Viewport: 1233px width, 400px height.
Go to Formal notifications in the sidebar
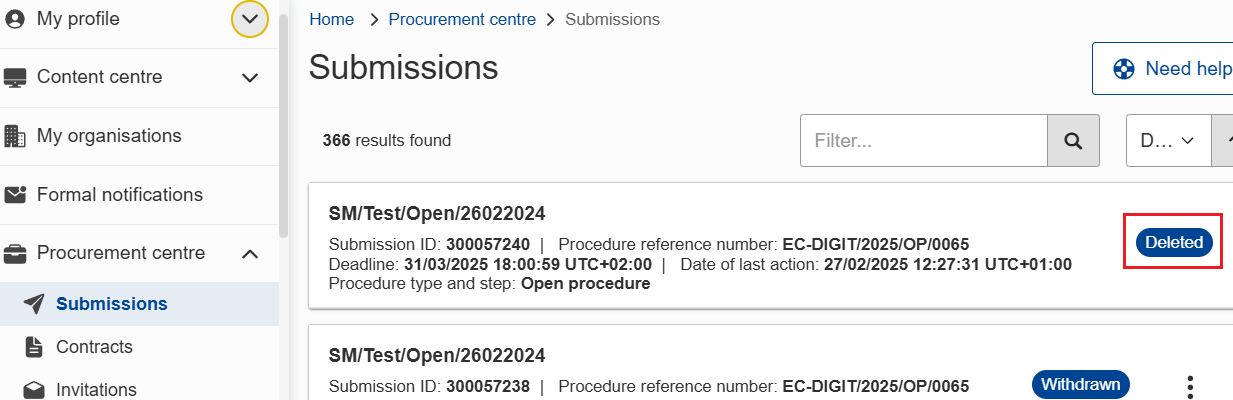pos(120,195)
